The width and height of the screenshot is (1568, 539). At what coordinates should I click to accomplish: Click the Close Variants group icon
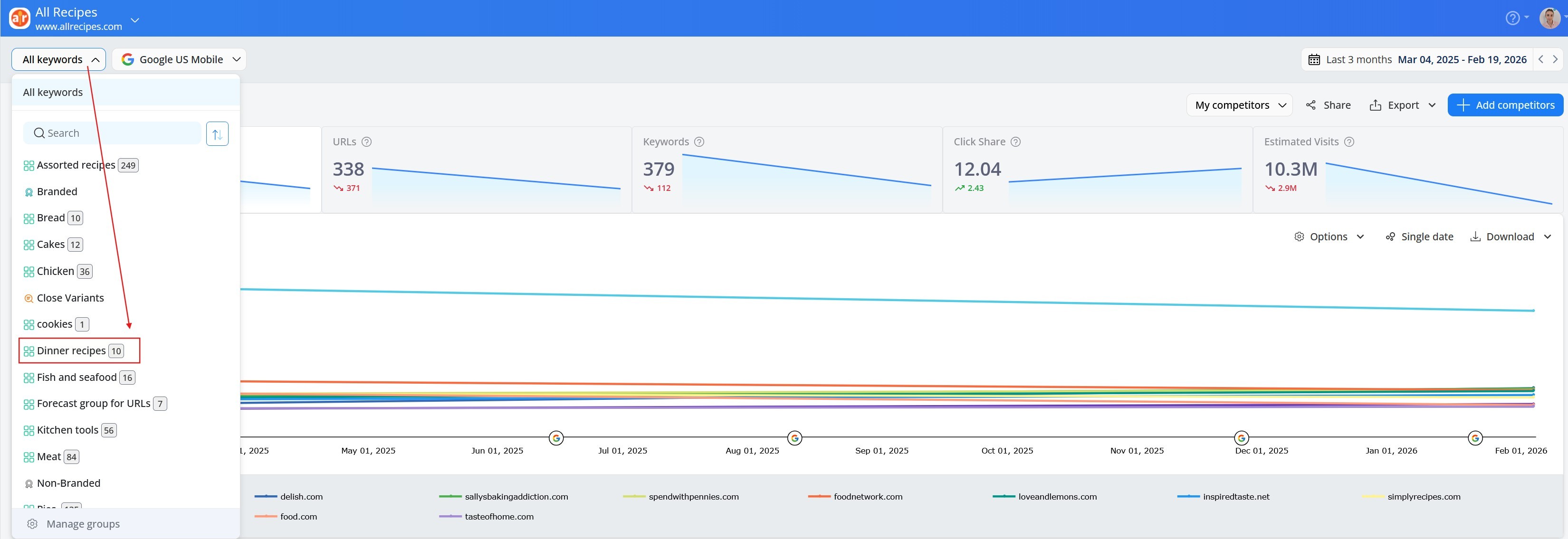tap(29, 299)
